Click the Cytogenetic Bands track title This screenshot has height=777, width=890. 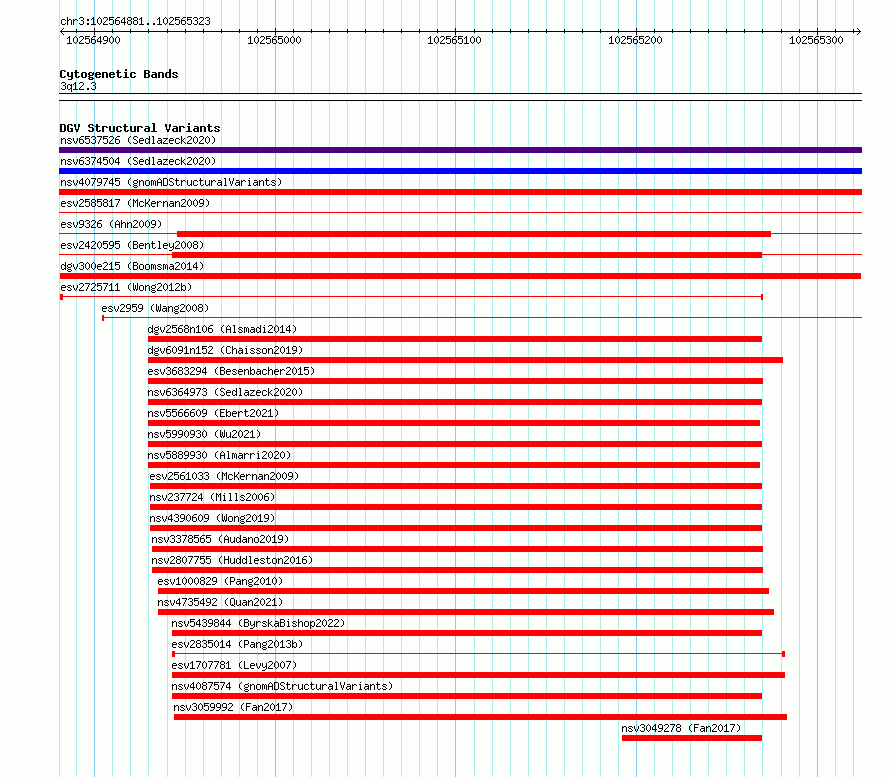[x=119, y=74]
